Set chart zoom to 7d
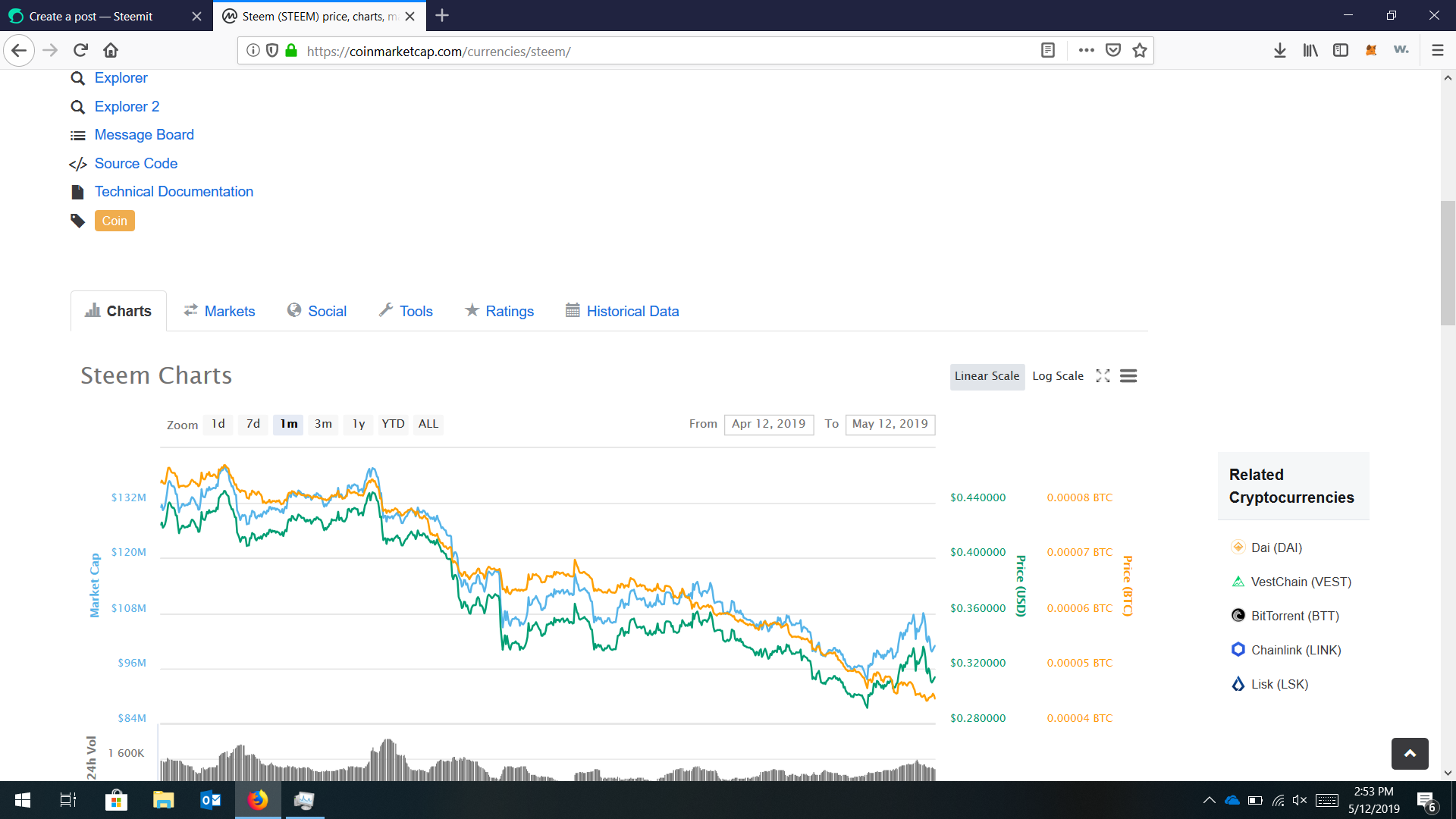Image resolution: width=1456 pixels, height=819 pixels. (253, 424)
